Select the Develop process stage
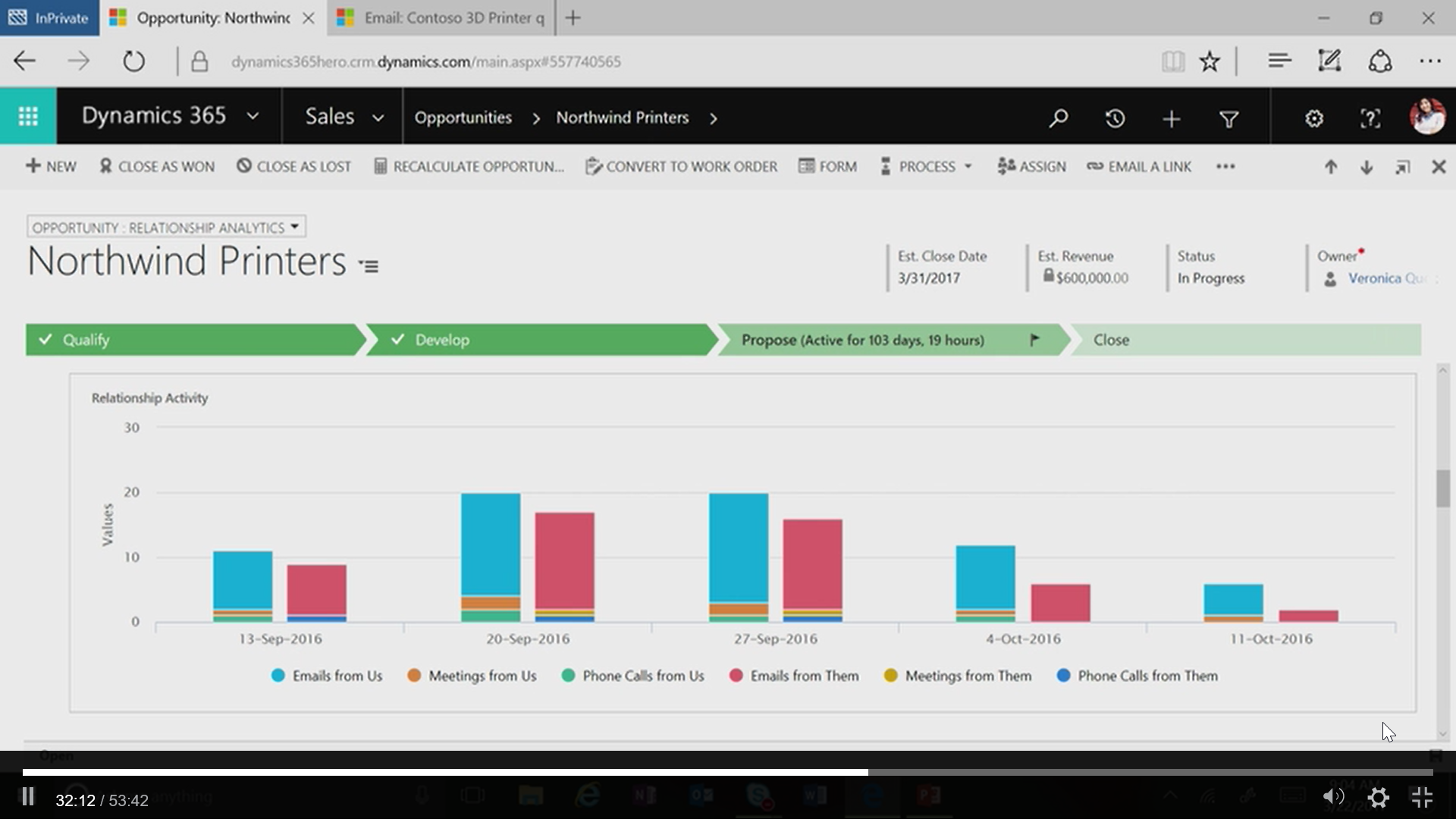The height and width of the screenshot is (819, 1456). tap(541, 340)
